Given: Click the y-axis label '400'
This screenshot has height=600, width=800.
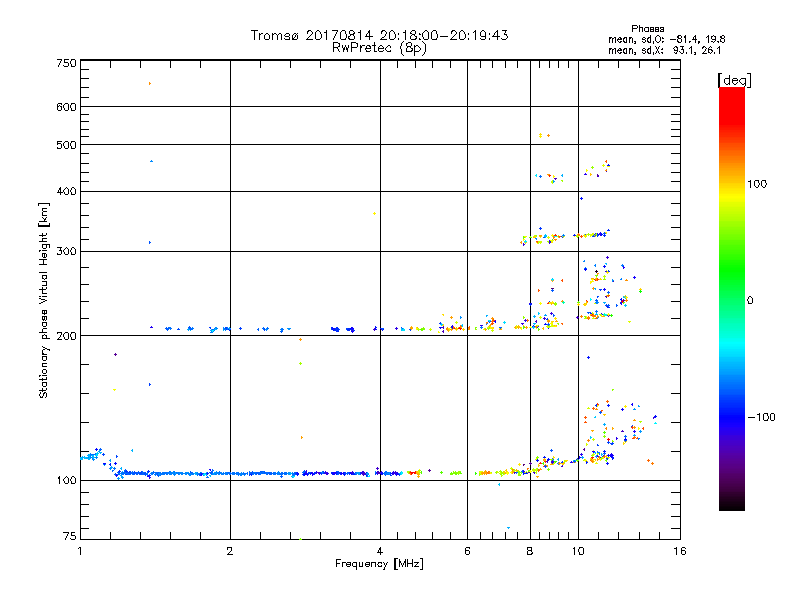Looking at the screenshot, I should coord(66,192).
